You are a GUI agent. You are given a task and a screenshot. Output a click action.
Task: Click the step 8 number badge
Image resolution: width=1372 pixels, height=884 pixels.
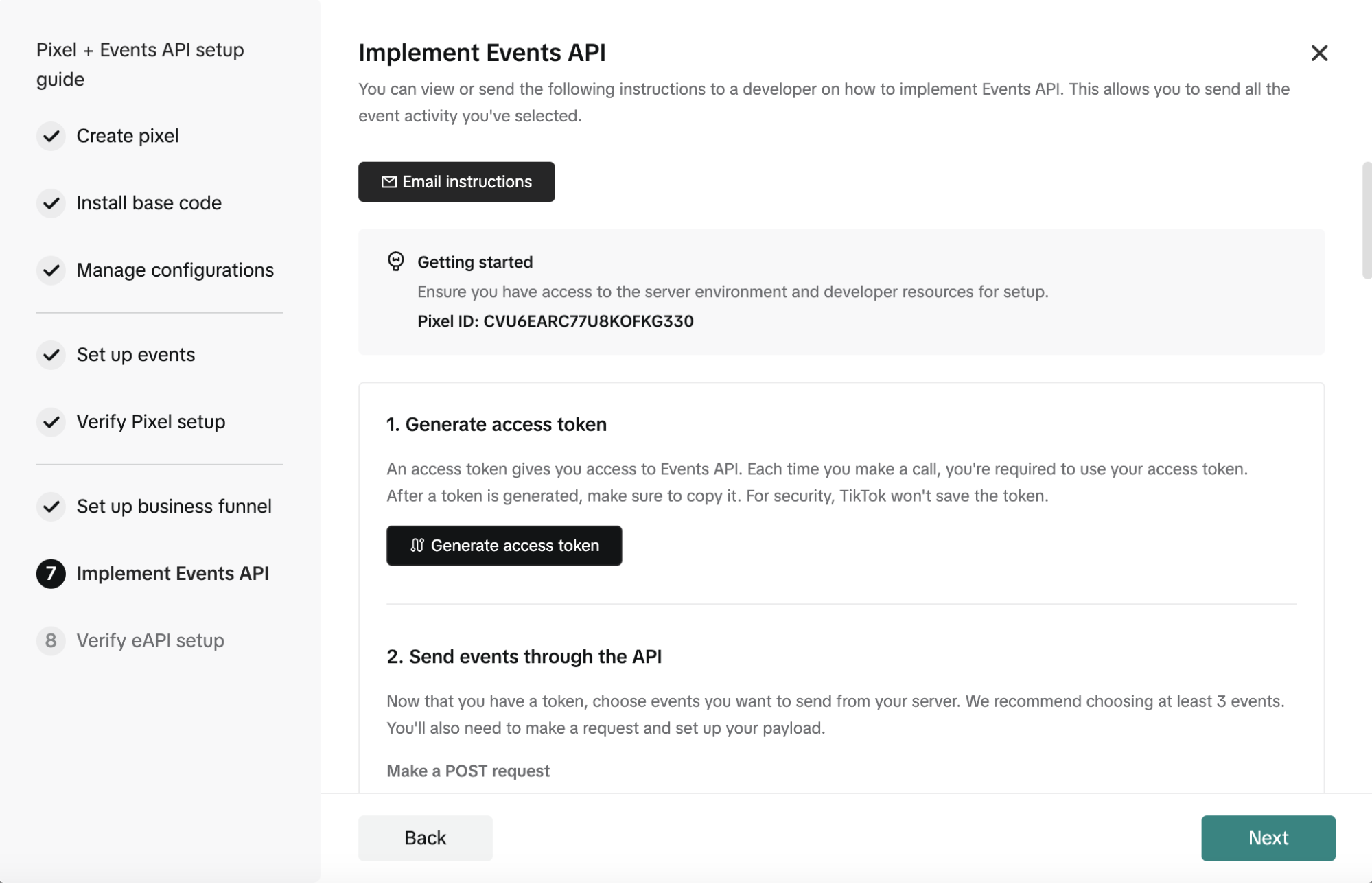(51, 641)
